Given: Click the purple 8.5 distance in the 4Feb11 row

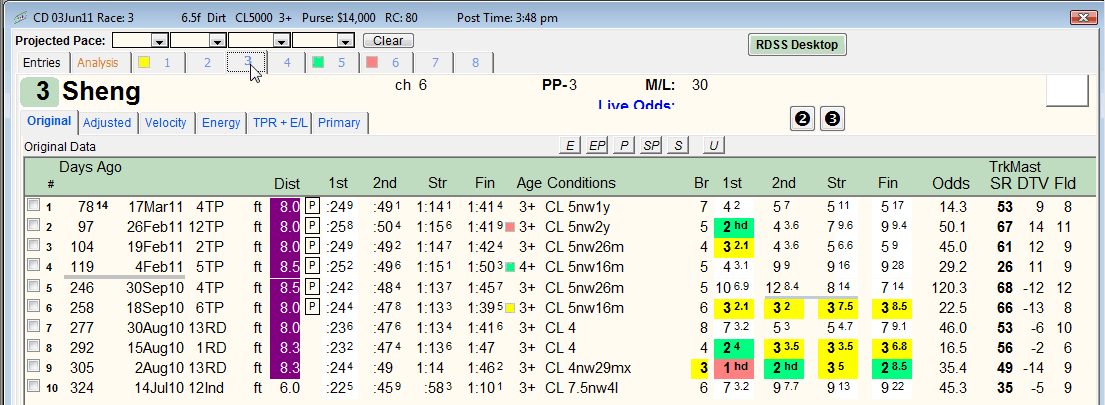Looking at the screenshot, I should tap(285, 268).
